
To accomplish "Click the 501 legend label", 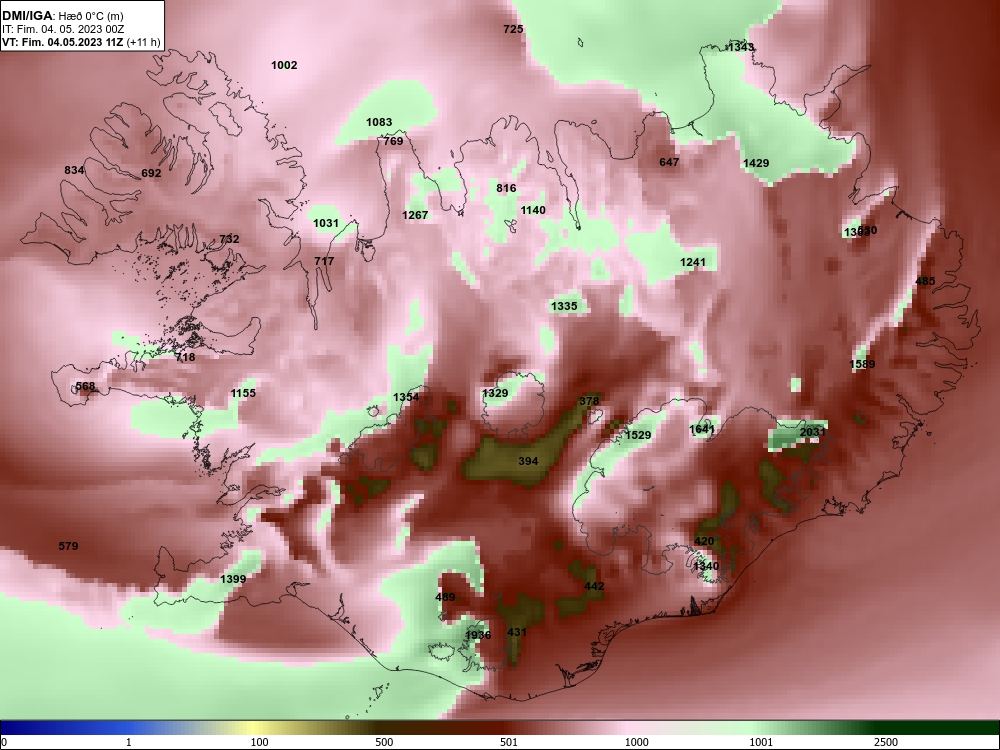I will click(508, 742).
